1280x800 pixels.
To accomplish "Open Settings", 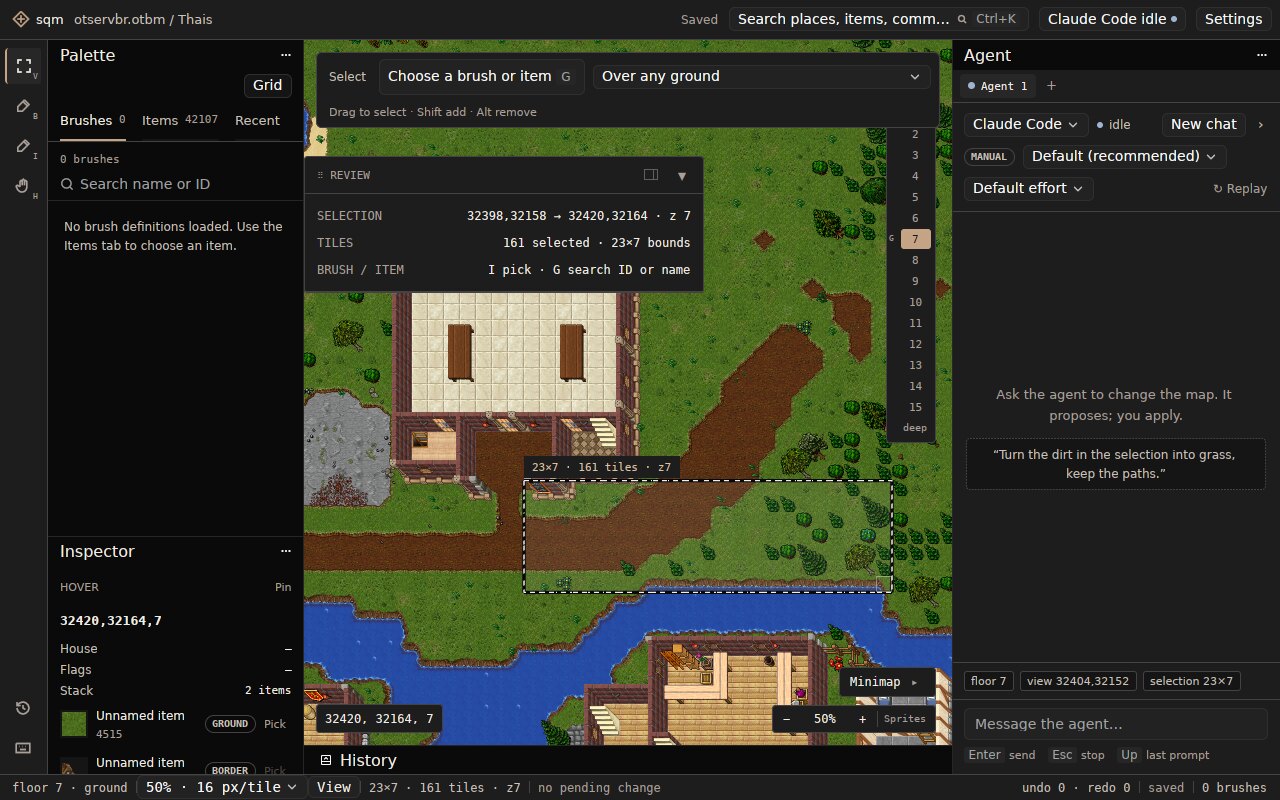I will click(1234, 19).
